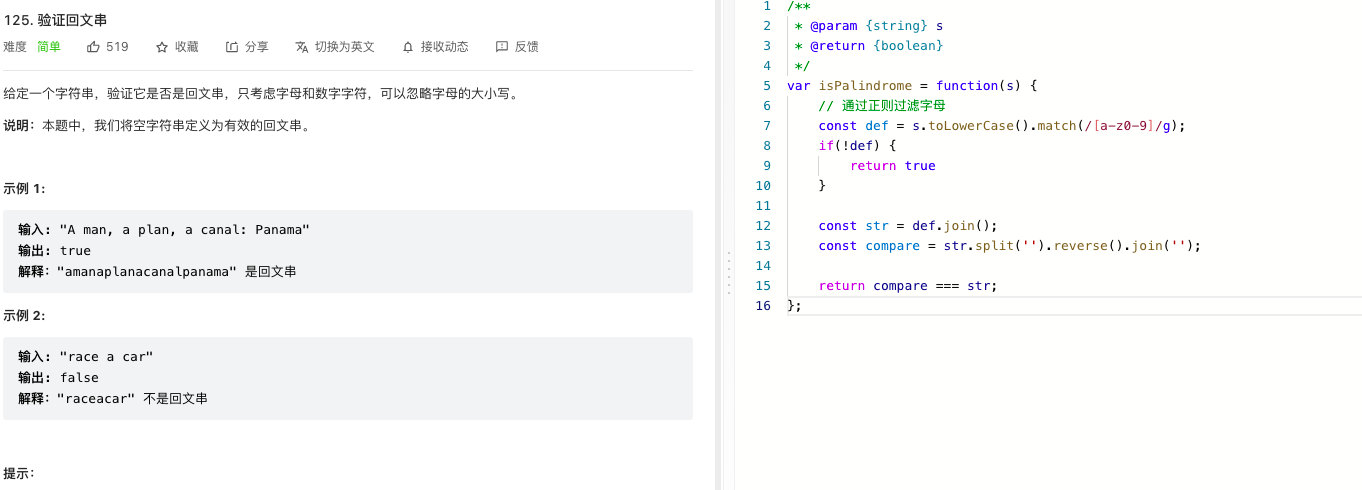Image resolution: width=1362 pixels, height=490 pixels.
Task: Open 反馈 feedback
Action: 527,46
